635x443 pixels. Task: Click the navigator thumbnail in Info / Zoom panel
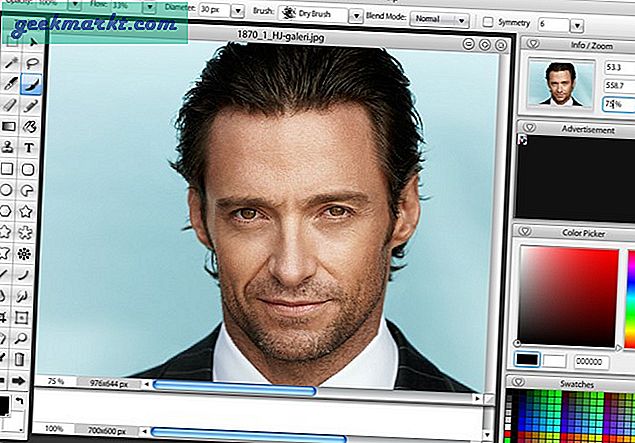561,84
